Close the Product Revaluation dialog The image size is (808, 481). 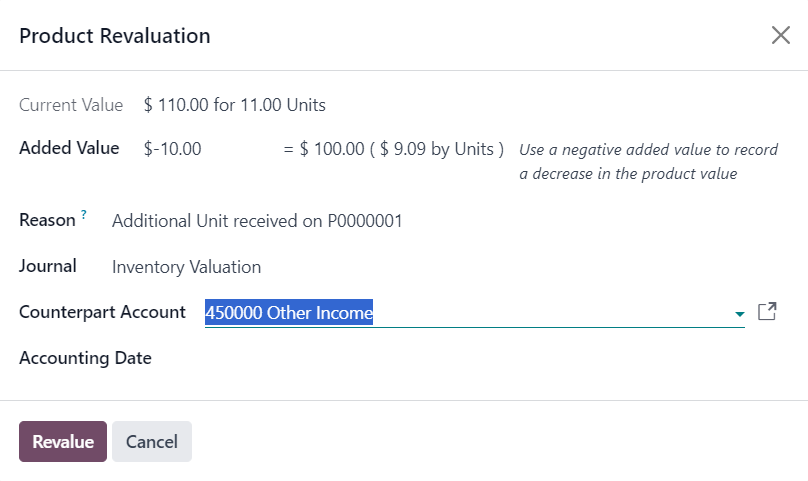tap(781, 36)
